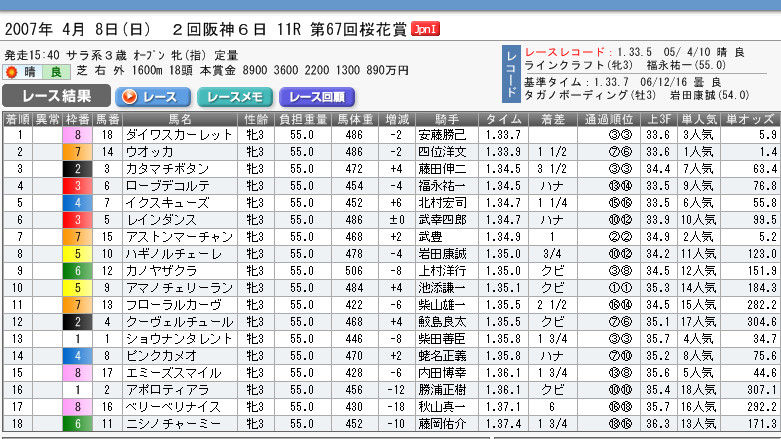The width and height of the screenshot is (781, 439).
Task: Select horse name クーヴェルチュール
Action: pos(179,322)
